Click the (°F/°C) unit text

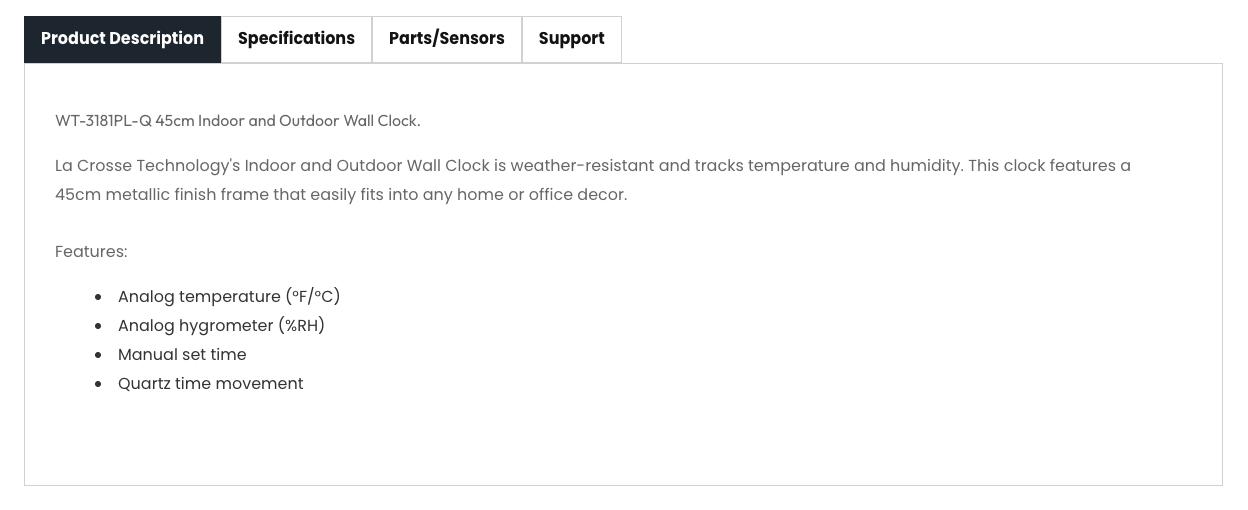click(x=313, y=297)
